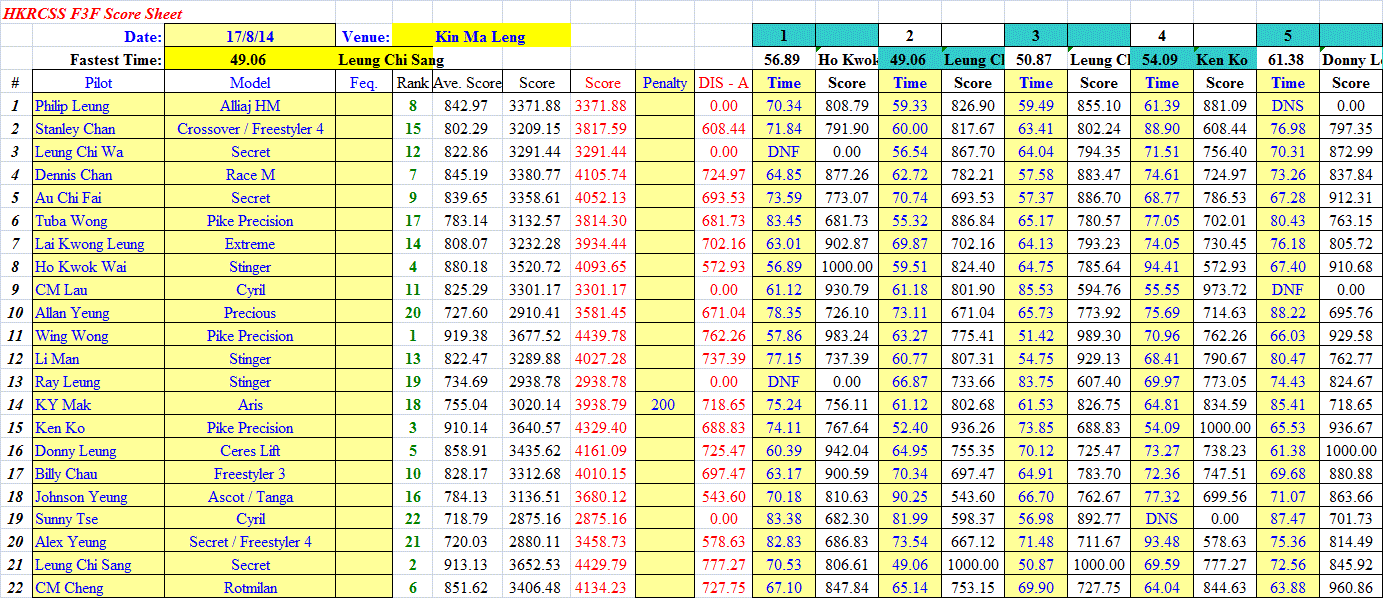Select the Model column header
Viewport: 1383px width, 598px height.
[x=250, y=83]
